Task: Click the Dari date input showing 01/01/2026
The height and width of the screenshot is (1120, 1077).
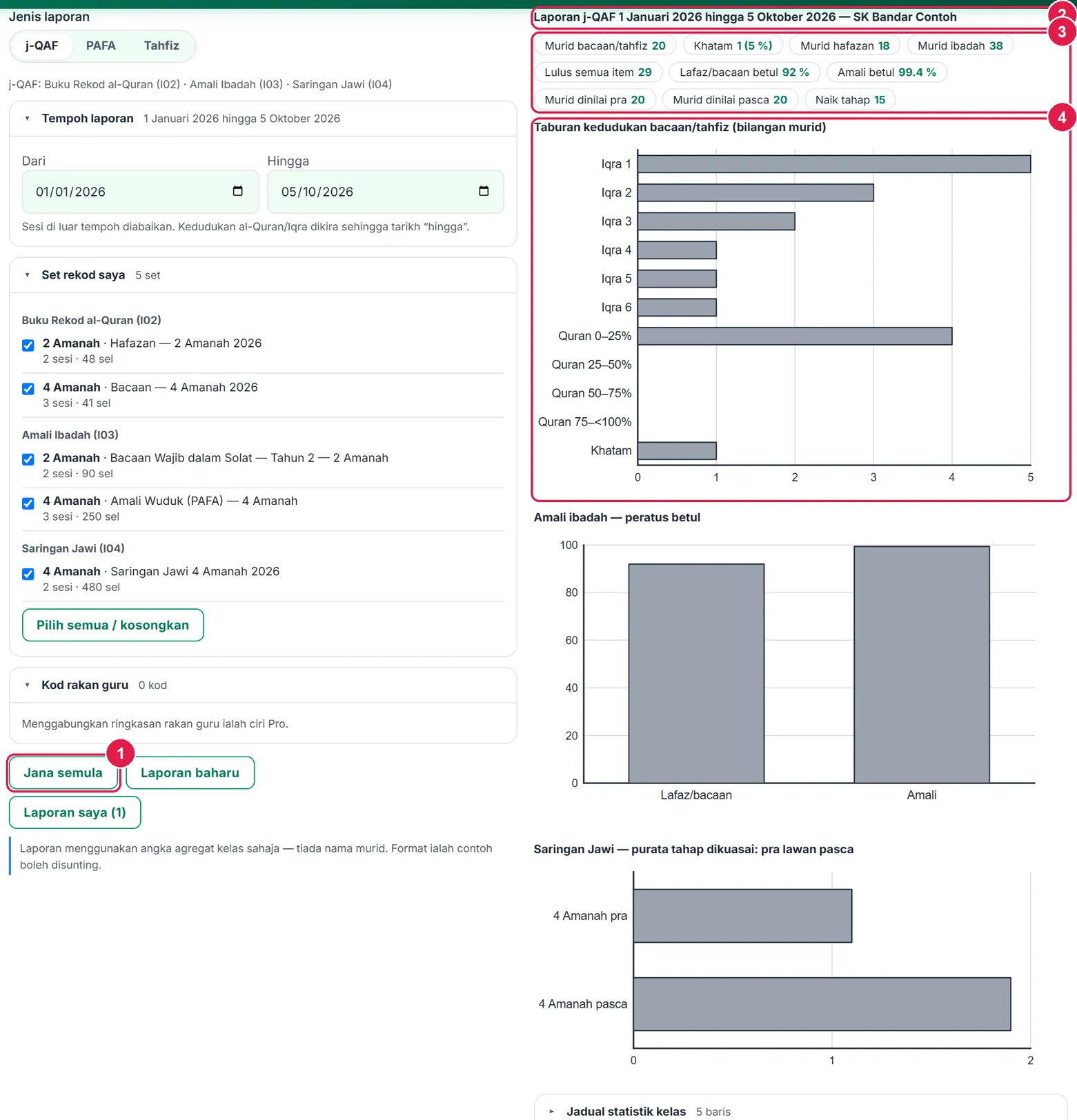Action: pos(140,192)
